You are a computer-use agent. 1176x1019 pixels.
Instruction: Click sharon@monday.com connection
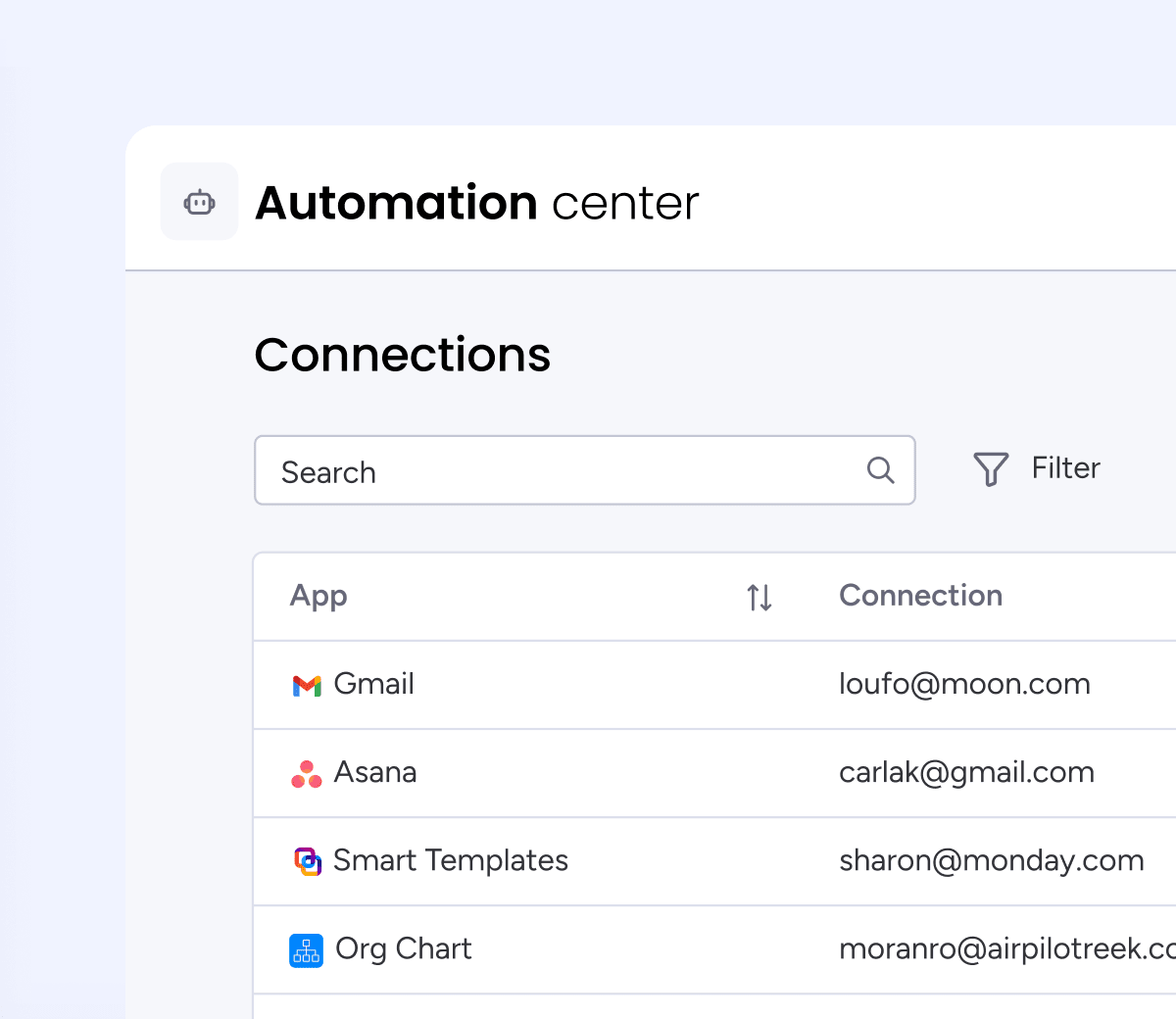click(x=992, y=860)
